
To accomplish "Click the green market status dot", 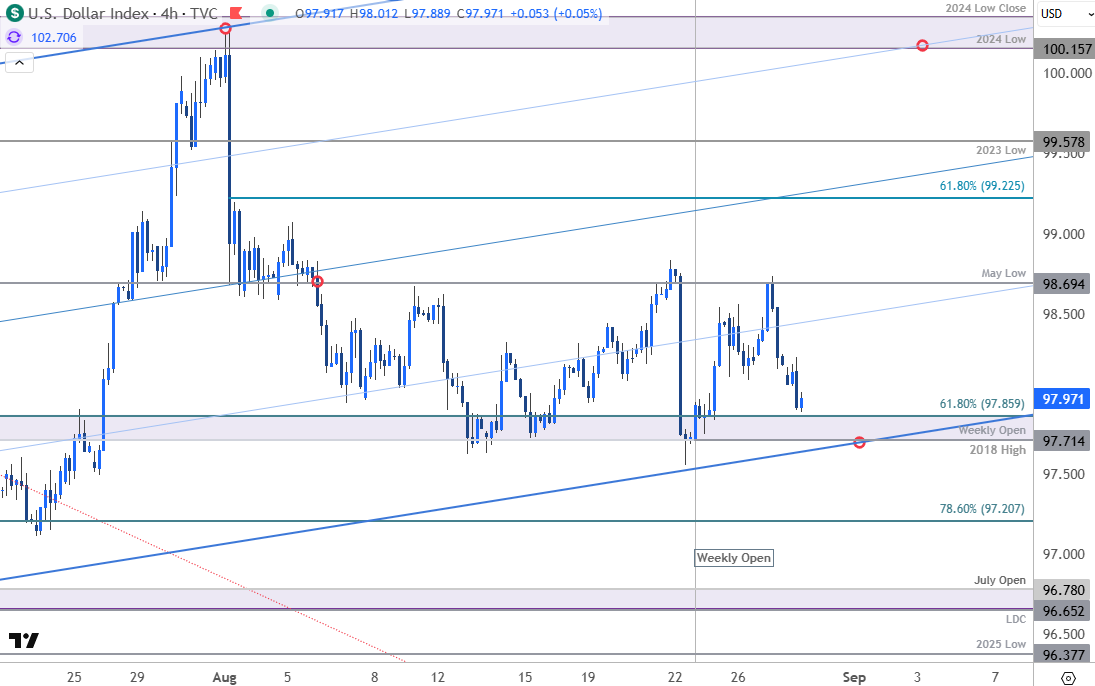I will click(270, 13).
